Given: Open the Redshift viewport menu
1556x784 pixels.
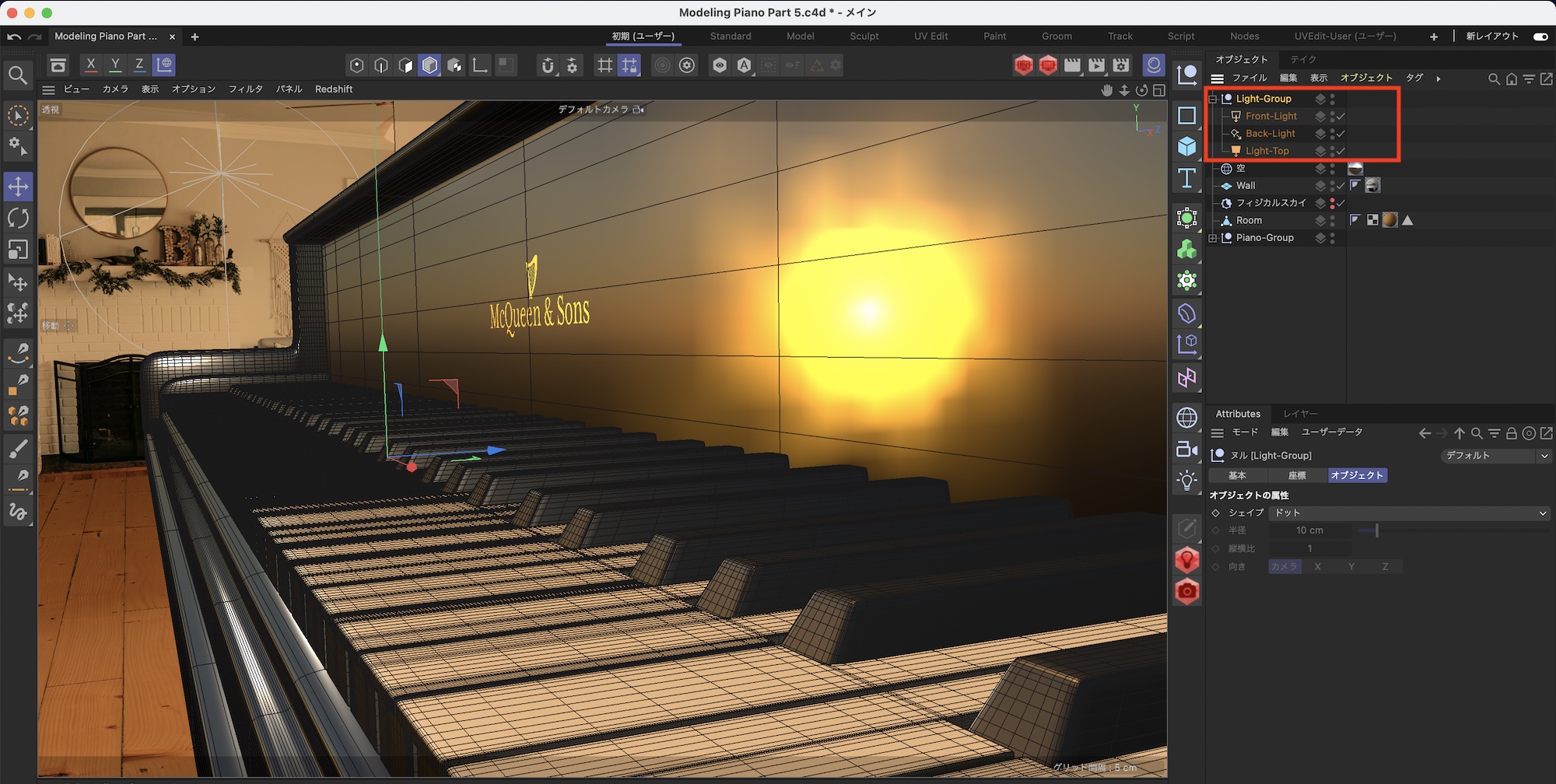Looking at the screenshot, I should click(x=333, y=89).
